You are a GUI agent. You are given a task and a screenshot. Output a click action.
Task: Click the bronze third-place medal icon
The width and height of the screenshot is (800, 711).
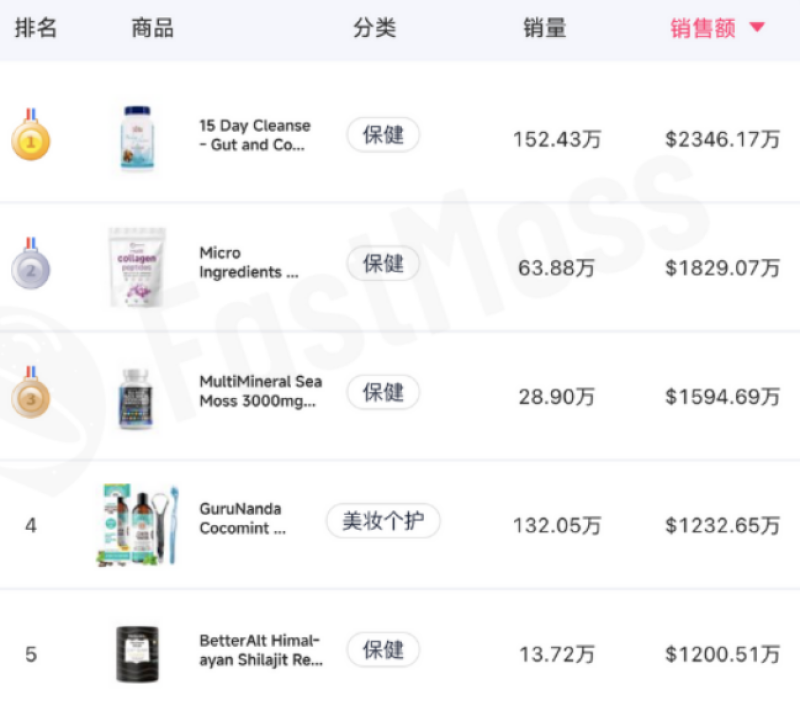click(x=31, y=394)
